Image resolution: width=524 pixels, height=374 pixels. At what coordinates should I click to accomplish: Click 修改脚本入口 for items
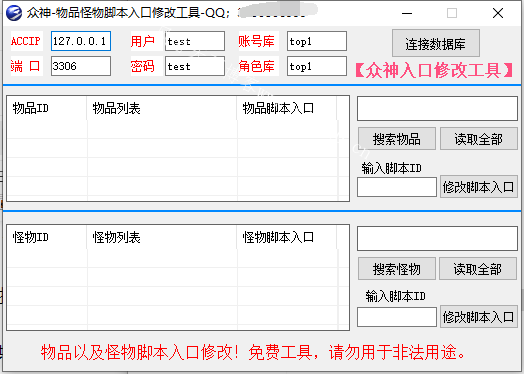point(479,187)
